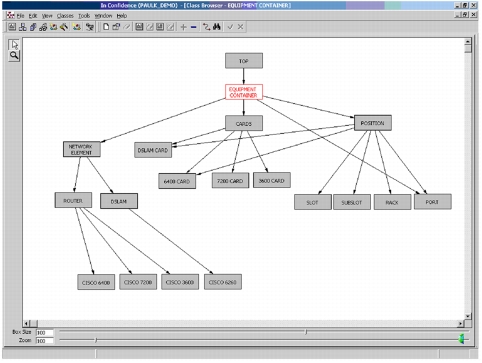This screenshot has width=482, height=363.
Task: Click the red relationship connector icon
Action: tap(206, 27)
